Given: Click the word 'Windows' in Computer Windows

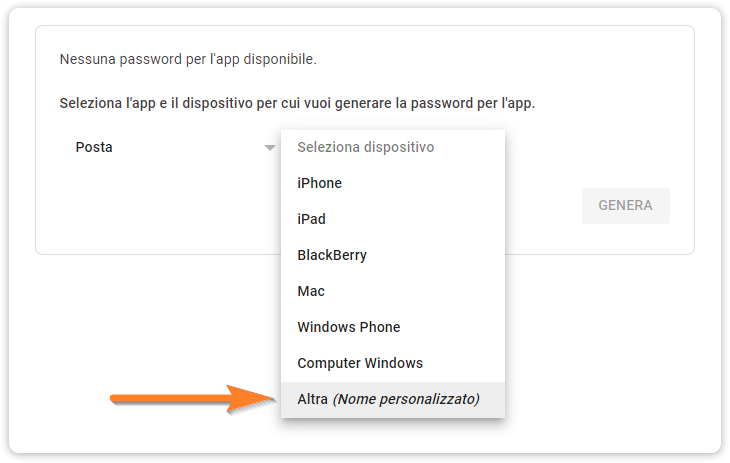Looking at the screenshot, I should pos(397,363).
